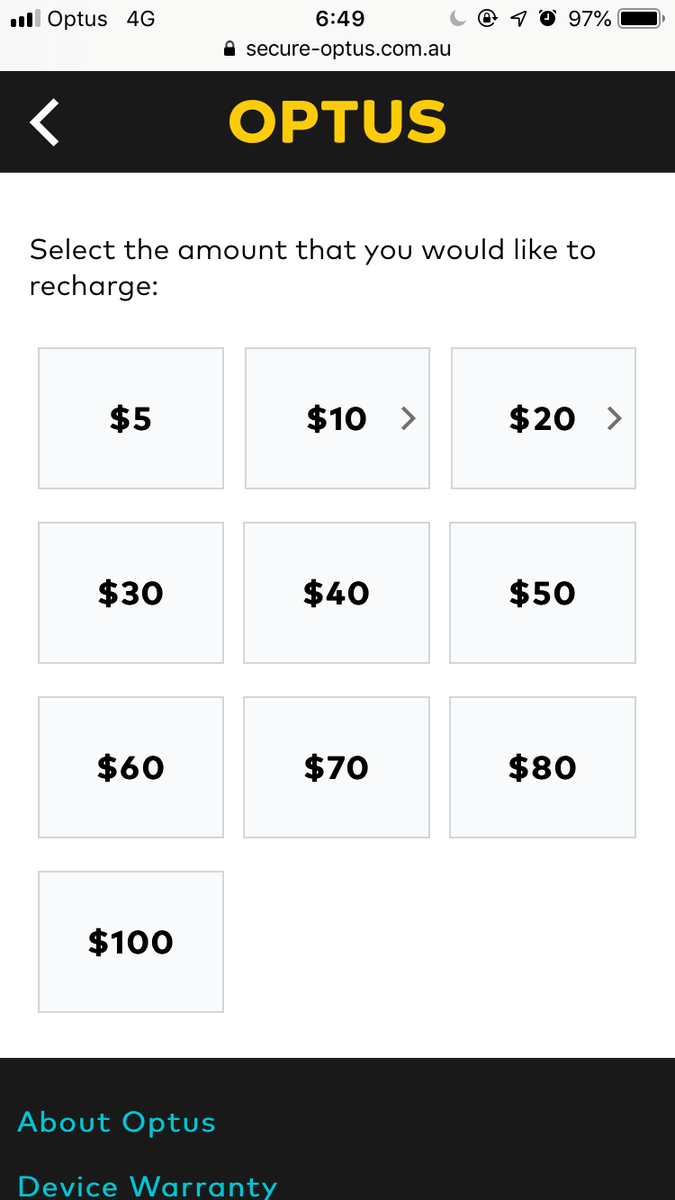The image size is (675, 1200).
Task: Expand the $20 option chevron
Action: [614, 419]
